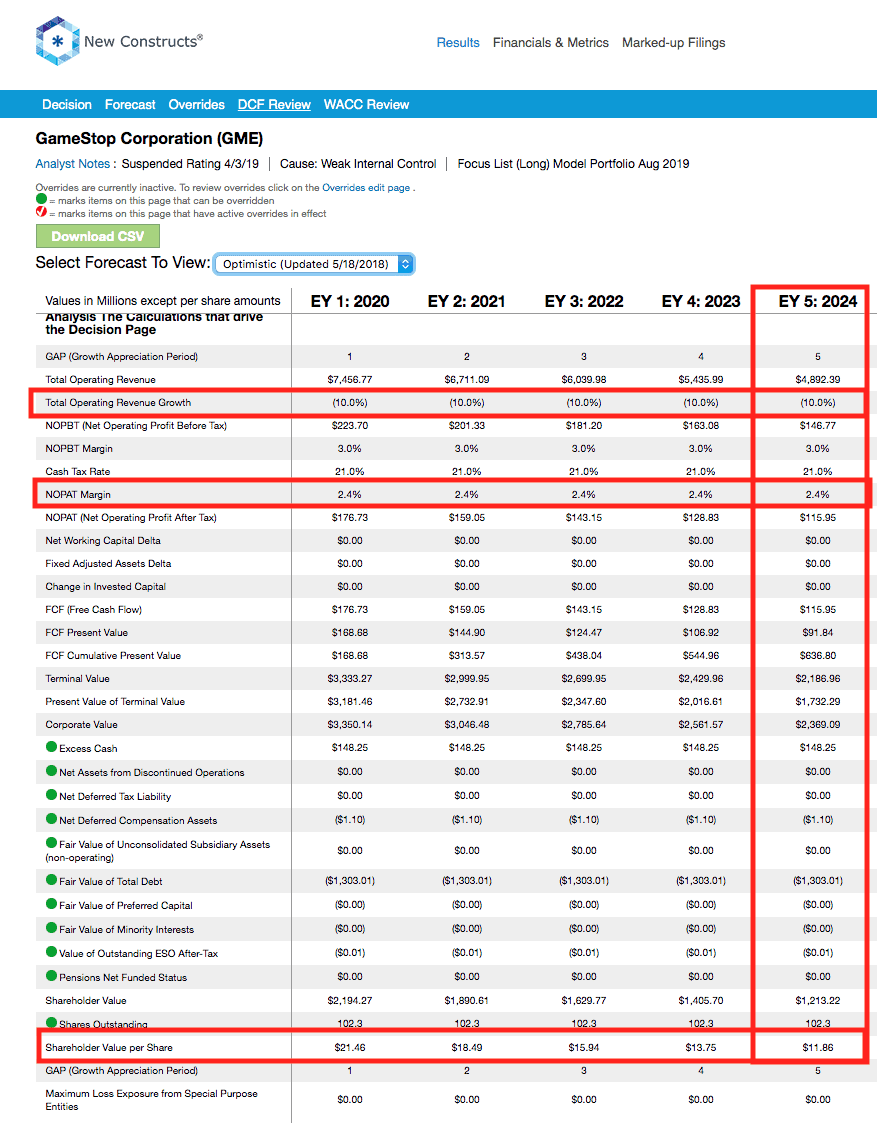This screenshot has width=877, height=1123.
Task: Click the Terminal Value row label
Action: 77,678
